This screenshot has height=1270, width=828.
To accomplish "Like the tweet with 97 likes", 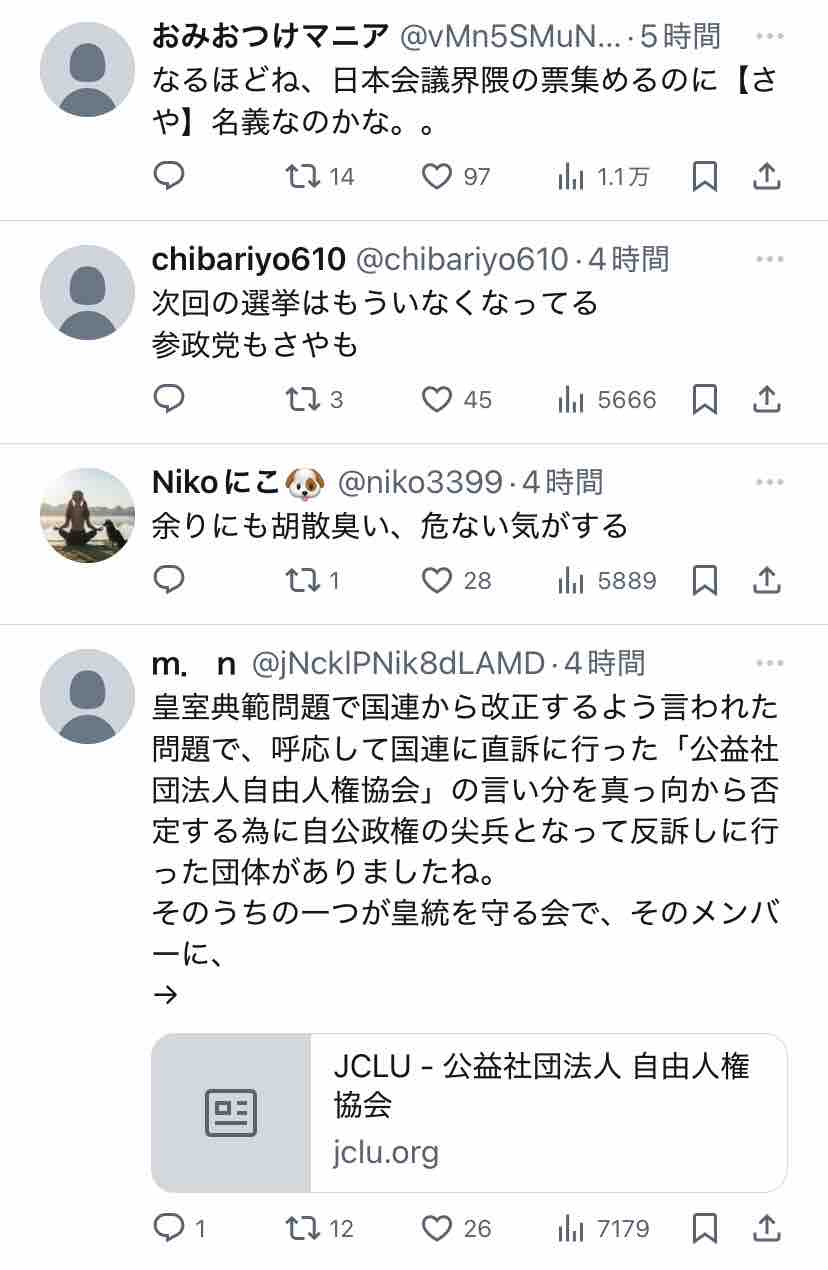I will tap(455, 177).
